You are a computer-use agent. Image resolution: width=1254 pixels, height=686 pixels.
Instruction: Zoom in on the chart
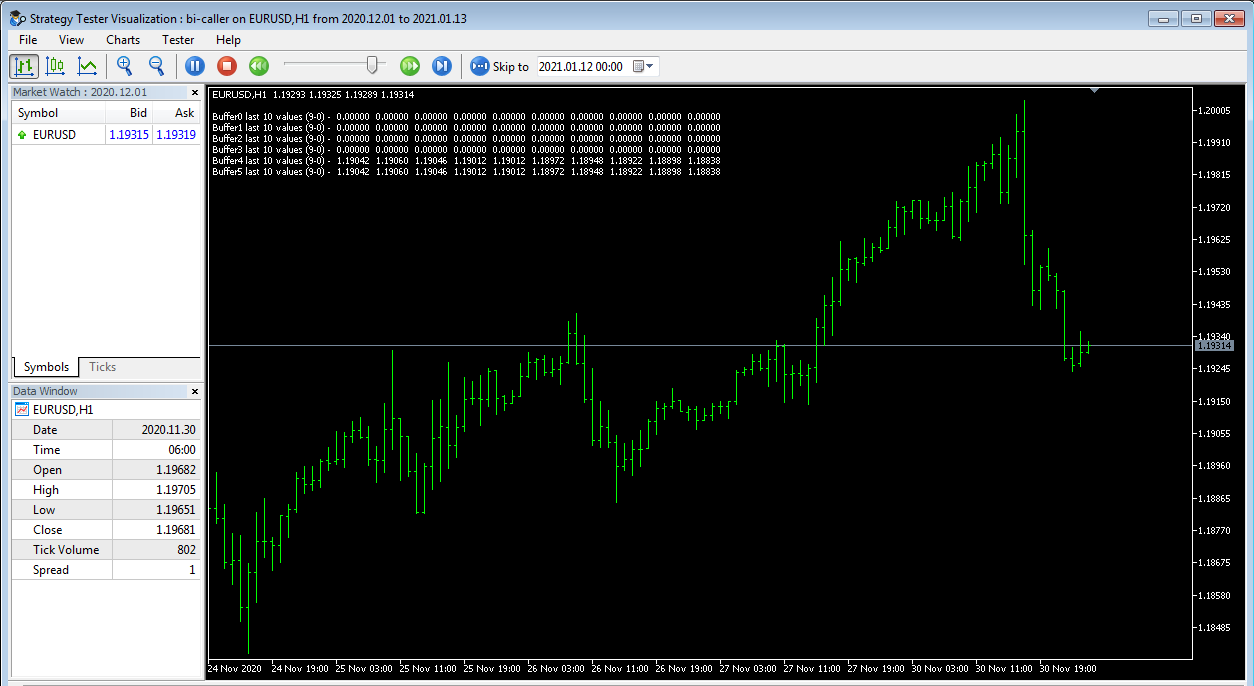(125, 66)
